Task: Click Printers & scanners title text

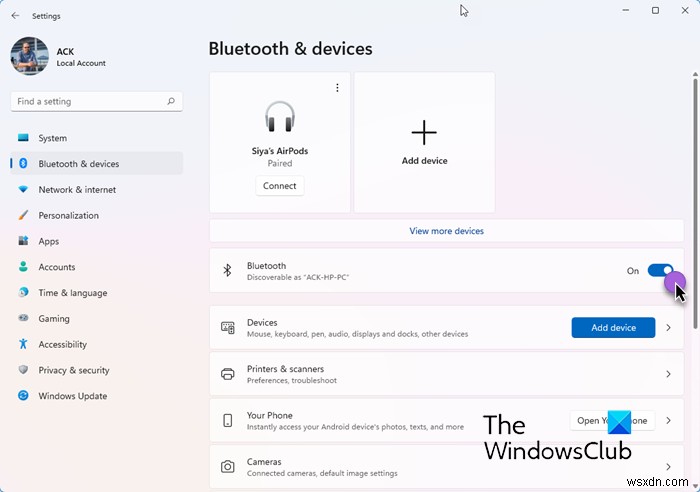Action: pyautogui.click(x=285, y=369)
